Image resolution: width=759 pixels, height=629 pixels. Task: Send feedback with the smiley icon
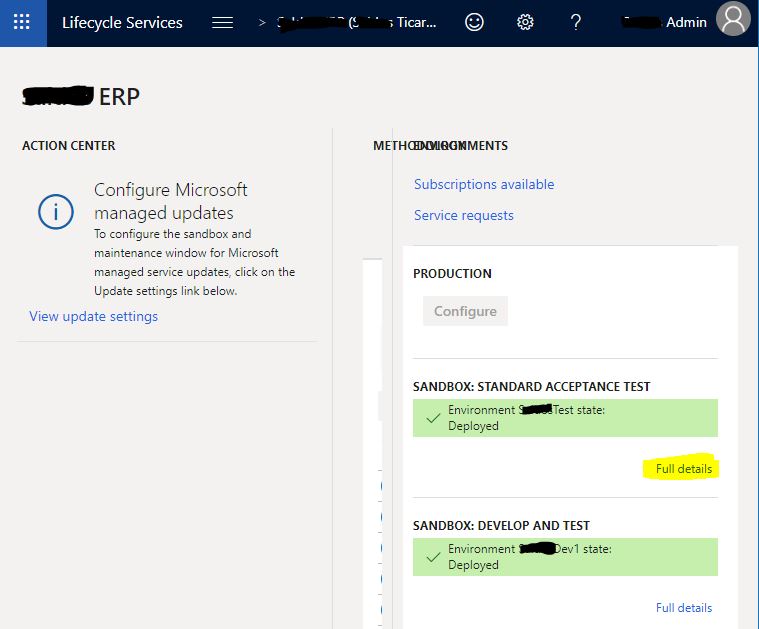tap(474, 22)
